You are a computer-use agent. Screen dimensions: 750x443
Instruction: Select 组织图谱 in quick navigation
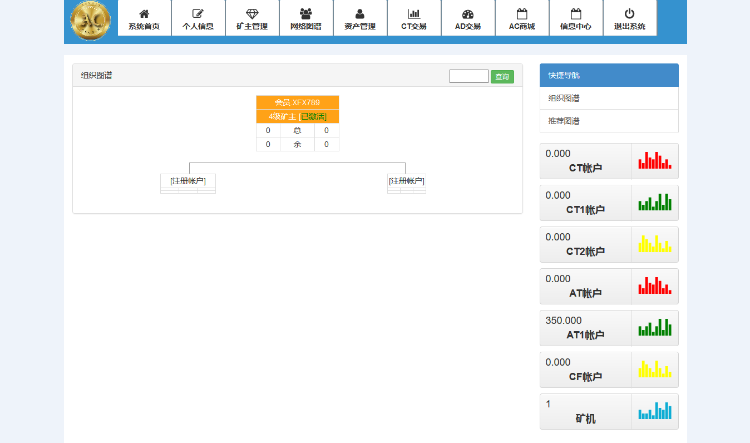click(609, 98)
